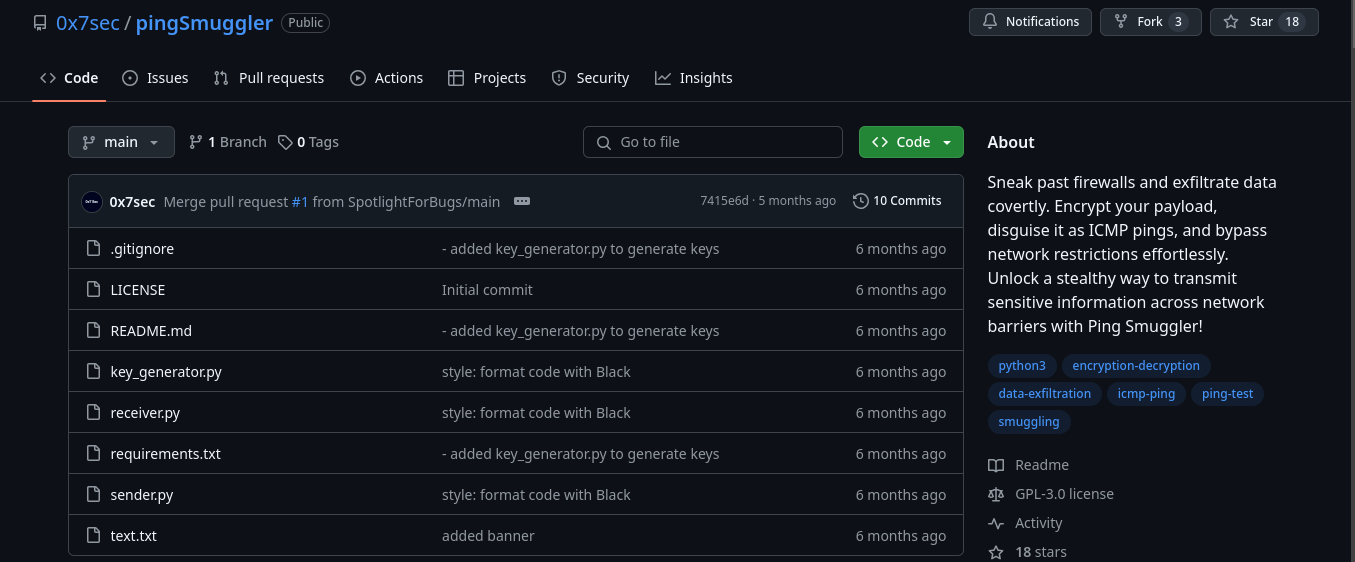Open the receiver.py file
1355x562 pixels.
[145, 413]
